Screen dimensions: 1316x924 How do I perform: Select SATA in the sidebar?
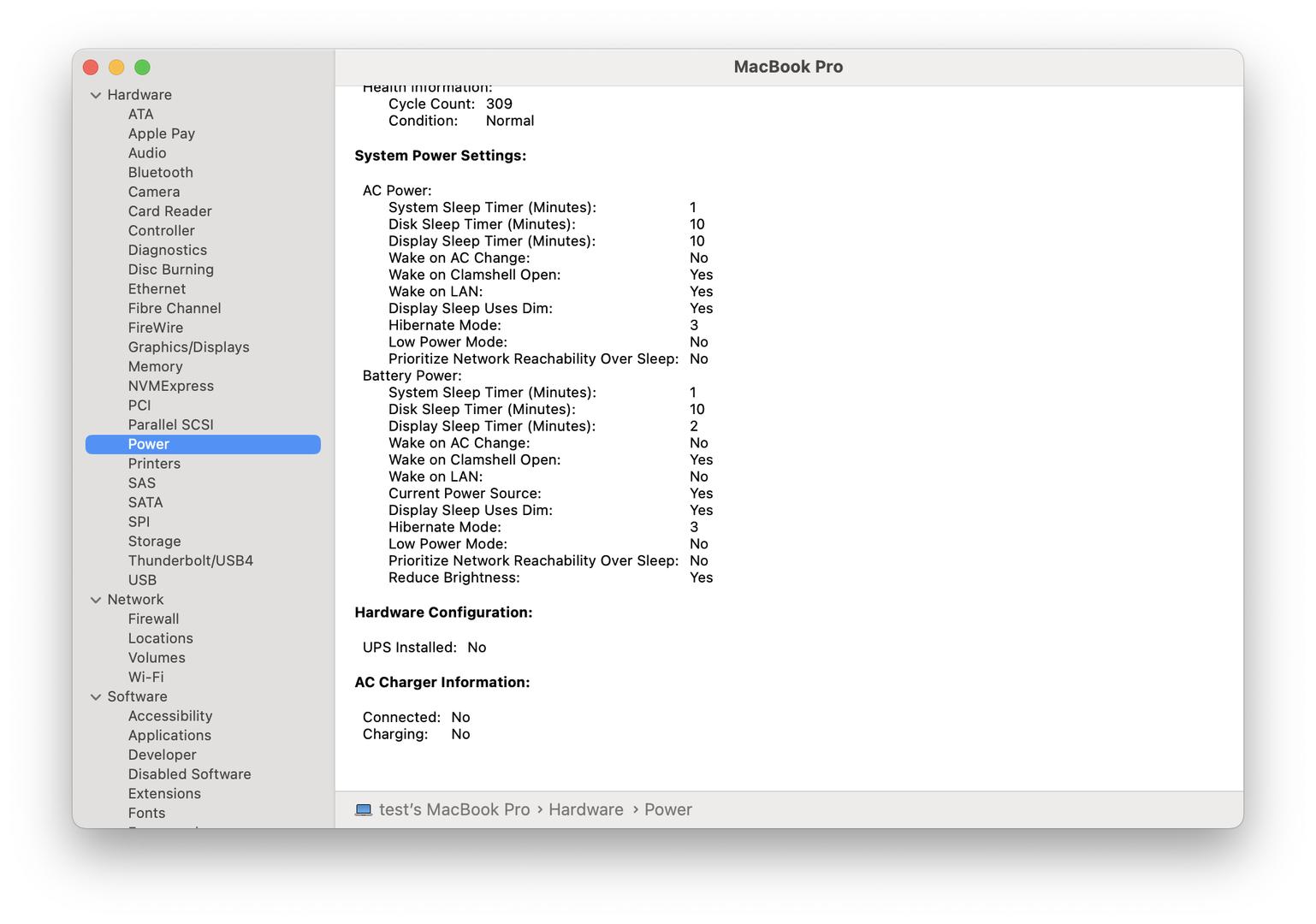pyautogui.click(x=145, y=502)
